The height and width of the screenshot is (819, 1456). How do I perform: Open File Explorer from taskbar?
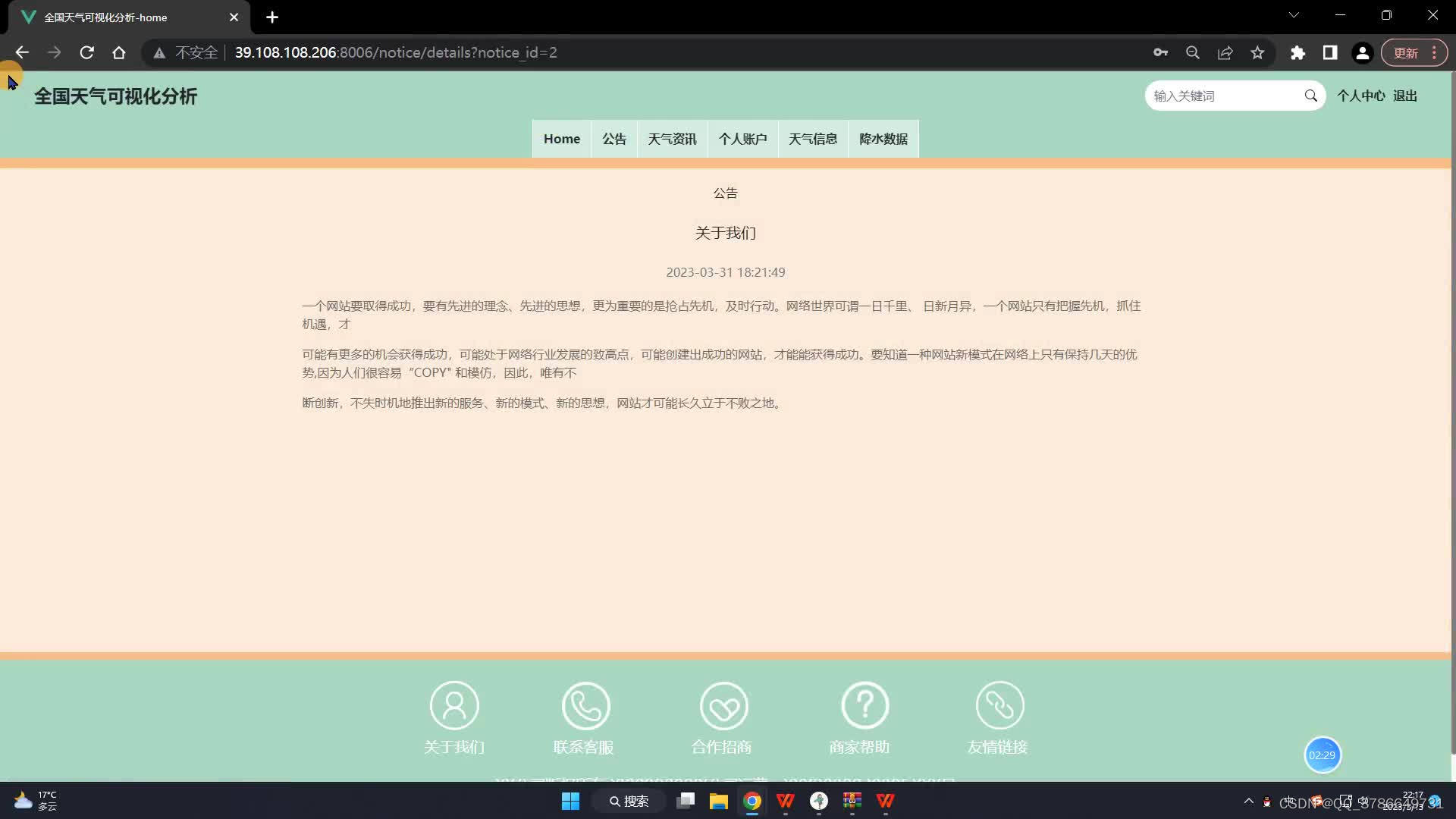point(719,801)
